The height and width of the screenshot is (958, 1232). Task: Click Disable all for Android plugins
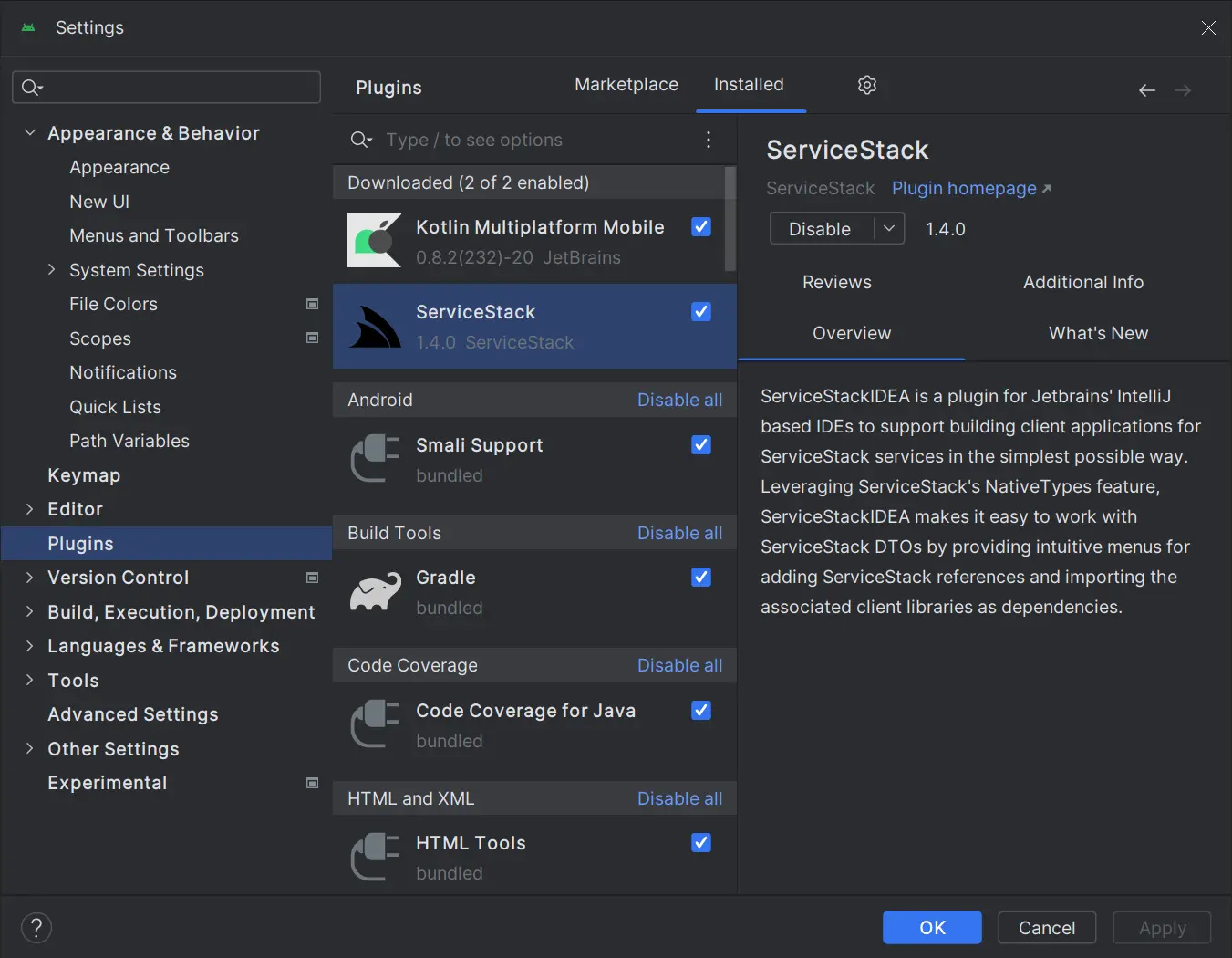click(x=679, y=400)
